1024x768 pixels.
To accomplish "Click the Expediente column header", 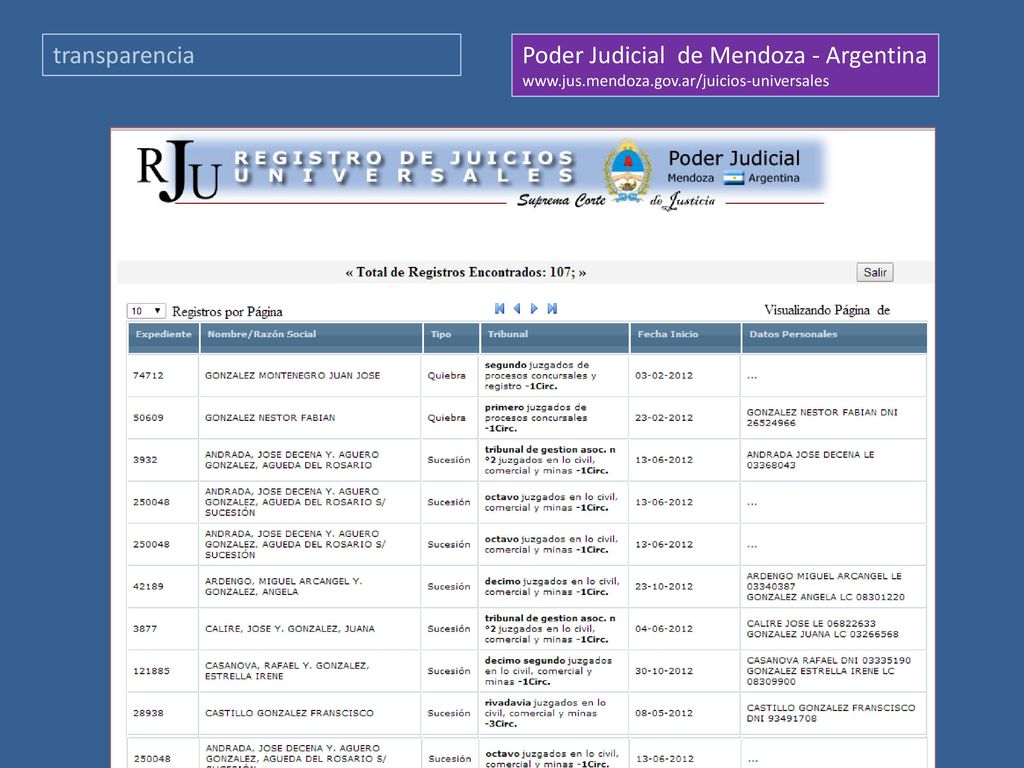I will (x=163, y=338).
